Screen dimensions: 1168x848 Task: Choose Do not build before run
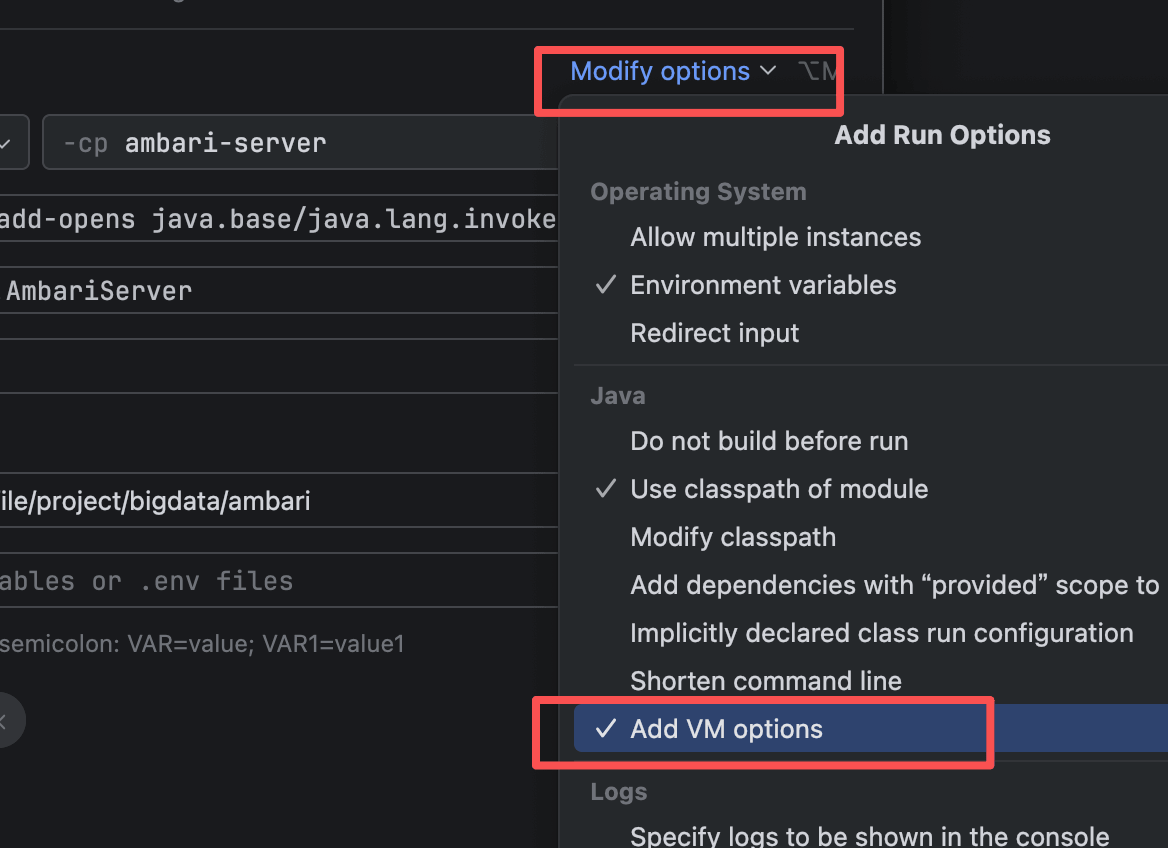(x=768, y=441)
